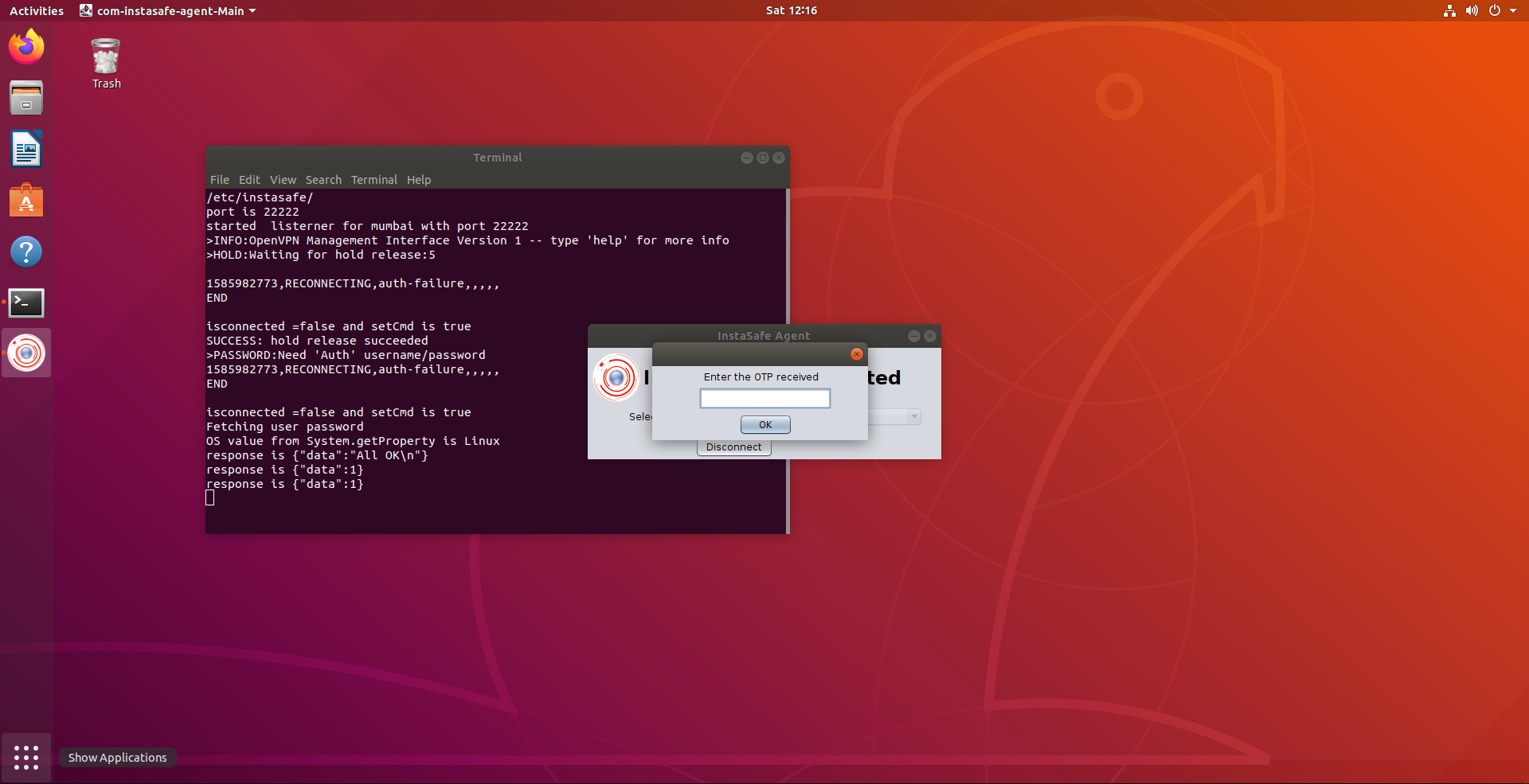This screenshot has width=1529, height=784.
Task: Minimize the InstaSafe Agent window
Action: [914, 336]
